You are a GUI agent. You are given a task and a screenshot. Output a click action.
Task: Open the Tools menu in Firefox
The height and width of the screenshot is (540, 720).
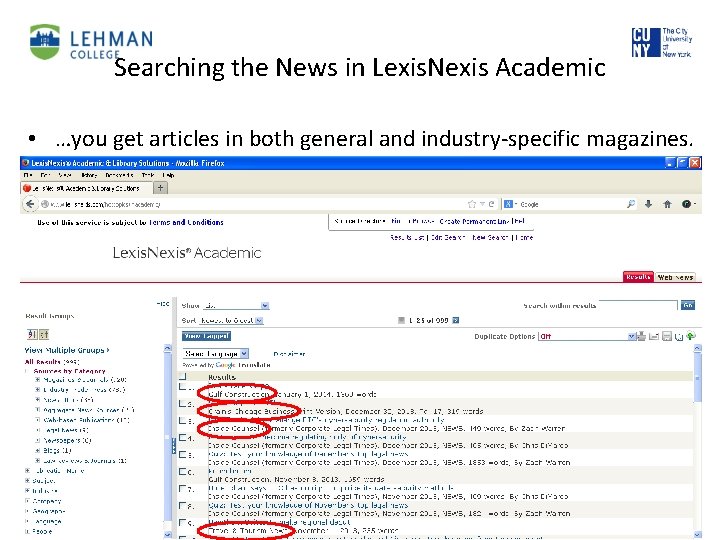[148, 175]
